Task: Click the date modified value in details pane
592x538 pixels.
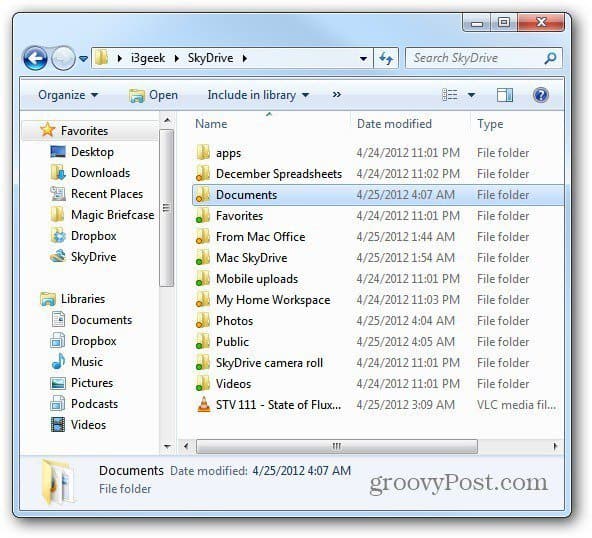Action: click(x=301, y=471)
